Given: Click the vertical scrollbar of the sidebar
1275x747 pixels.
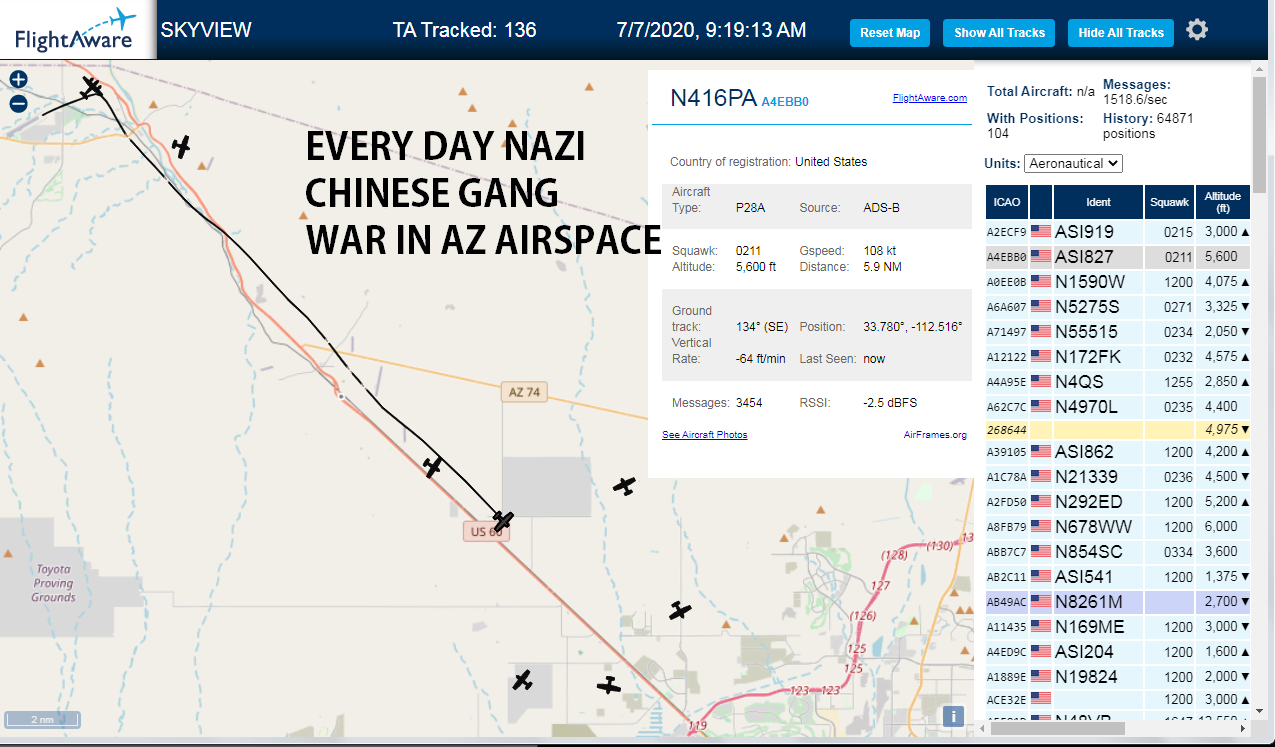Looking at the screenshot, I should (x=1261, y=400).
